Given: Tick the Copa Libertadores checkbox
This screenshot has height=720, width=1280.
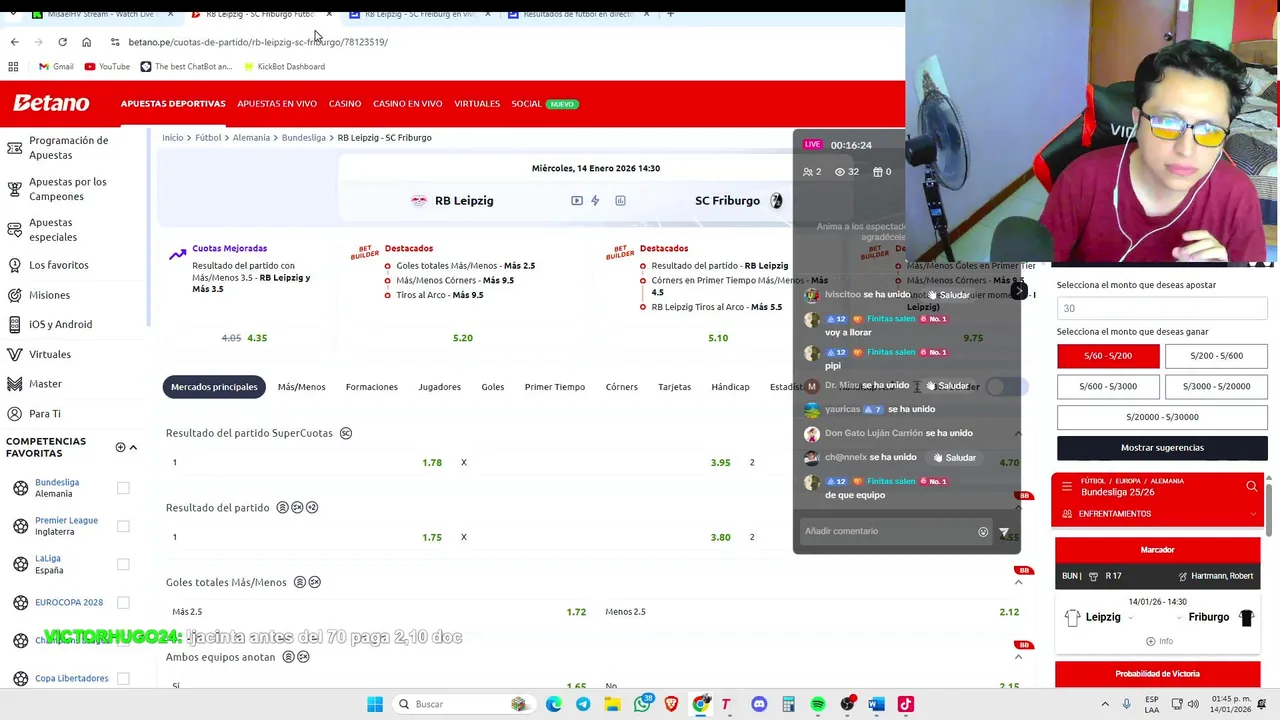Looking at the screenshot, I should coord(123,678).
